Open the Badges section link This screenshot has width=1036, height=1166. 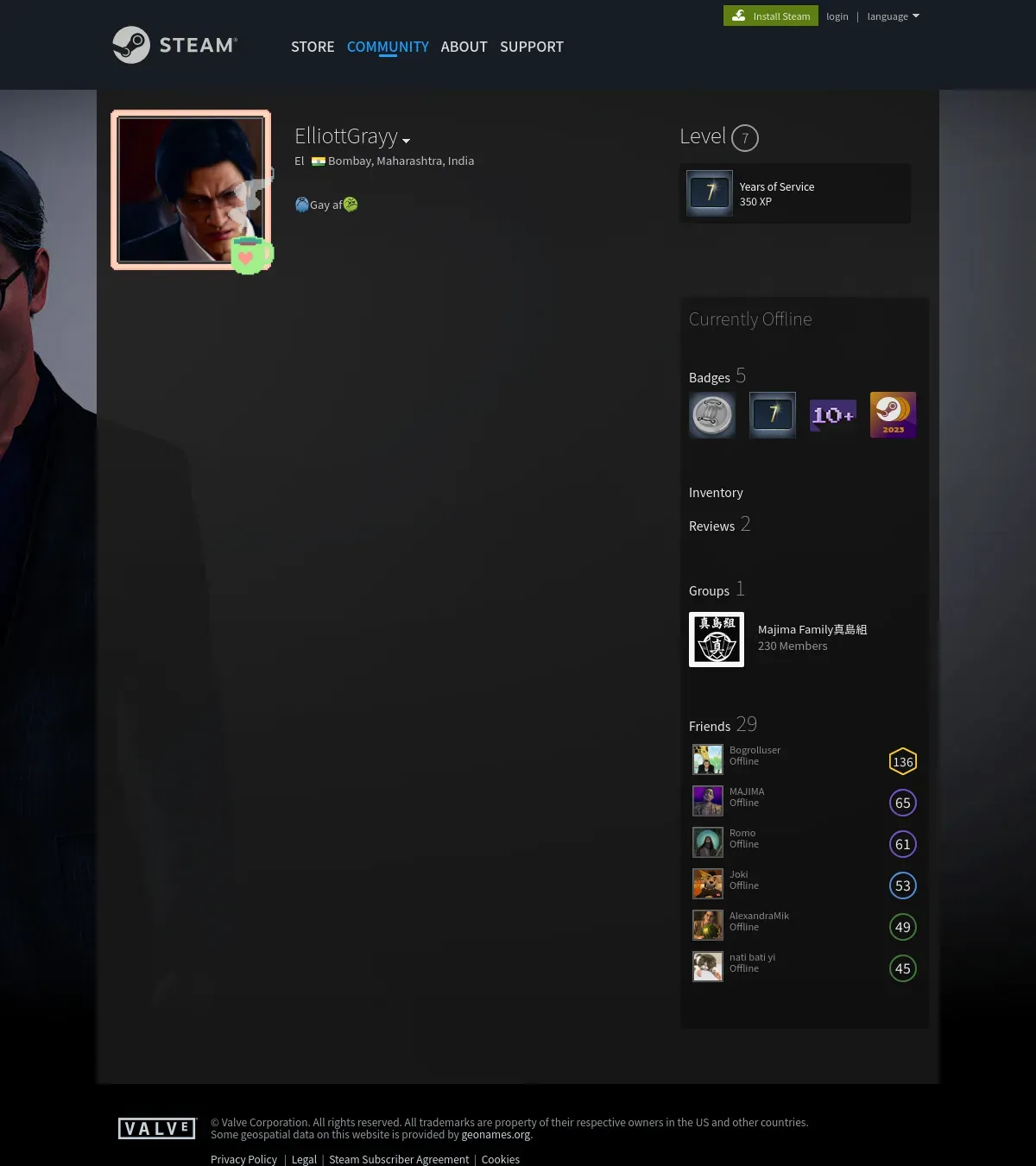(x=717, y=376)
